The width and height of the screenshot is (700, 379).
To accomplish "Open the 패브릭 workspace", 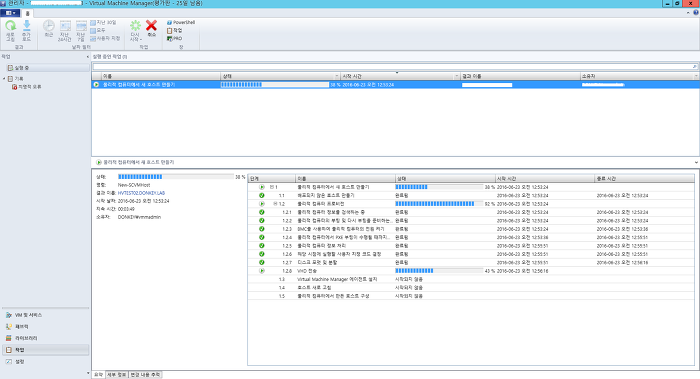I will click(46, 327).
